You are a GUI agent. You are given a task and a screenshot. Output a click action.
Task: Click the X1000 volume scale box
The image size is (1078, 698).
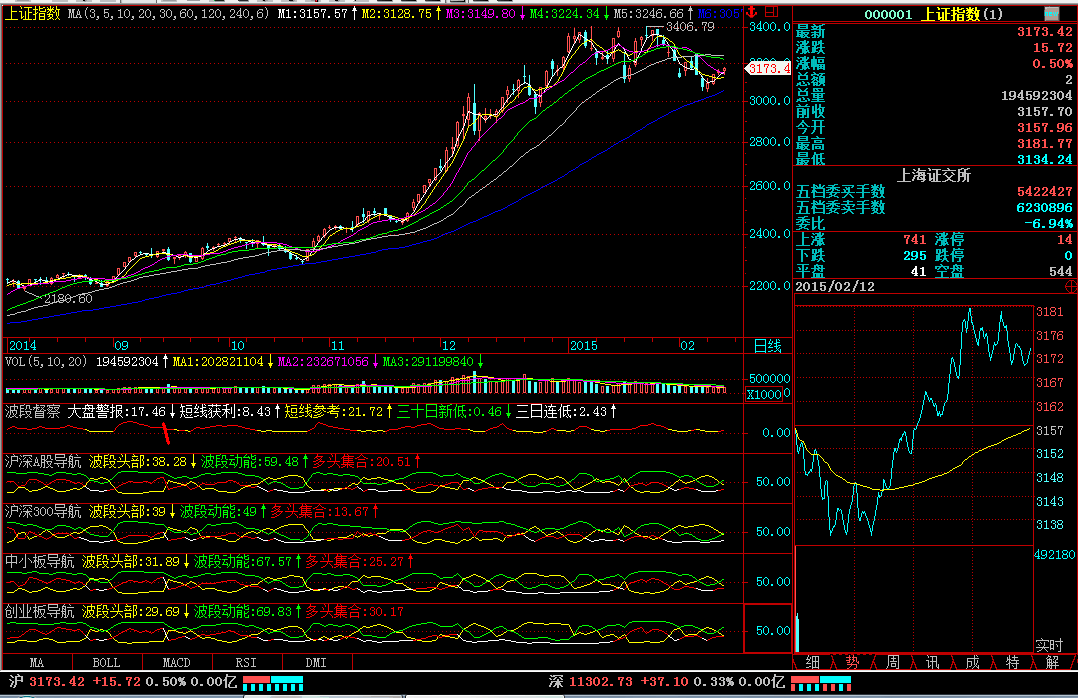[x=764, y=395]
